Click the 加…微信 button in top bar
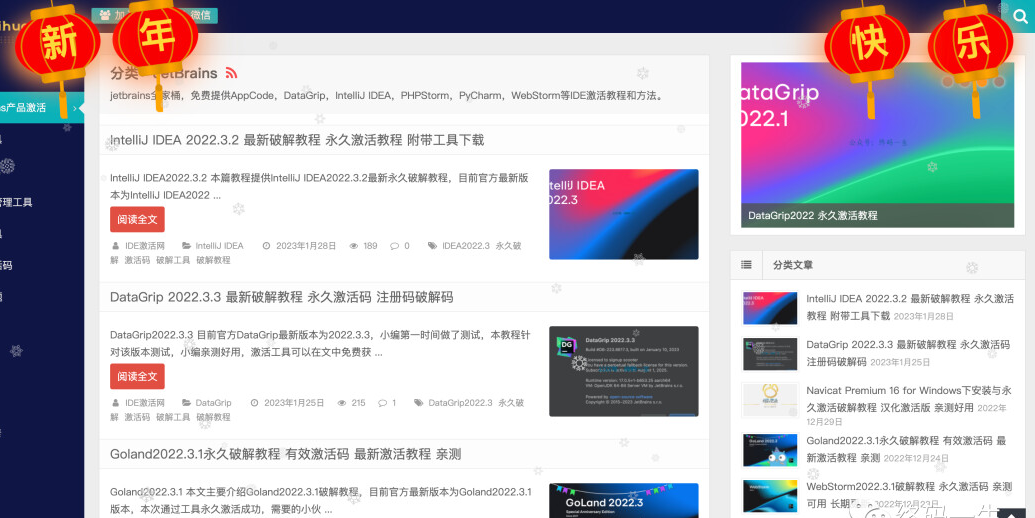 pos(154,15)
